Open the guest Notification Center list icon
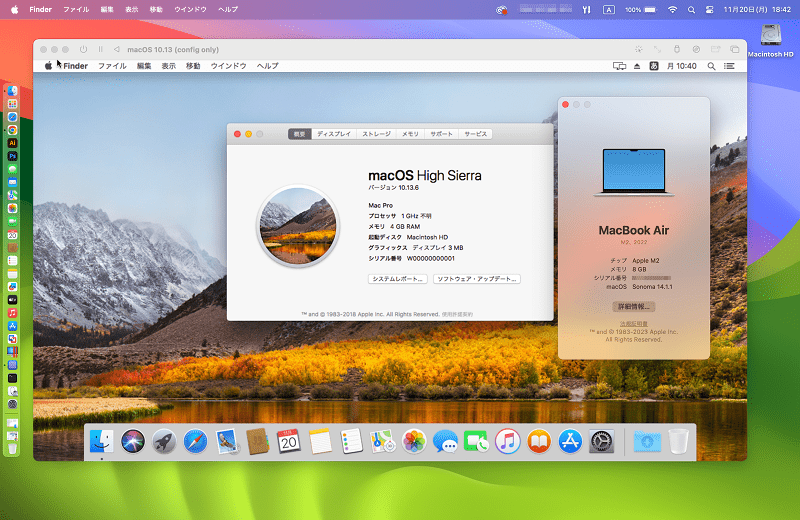 click(x=729, y=66)
